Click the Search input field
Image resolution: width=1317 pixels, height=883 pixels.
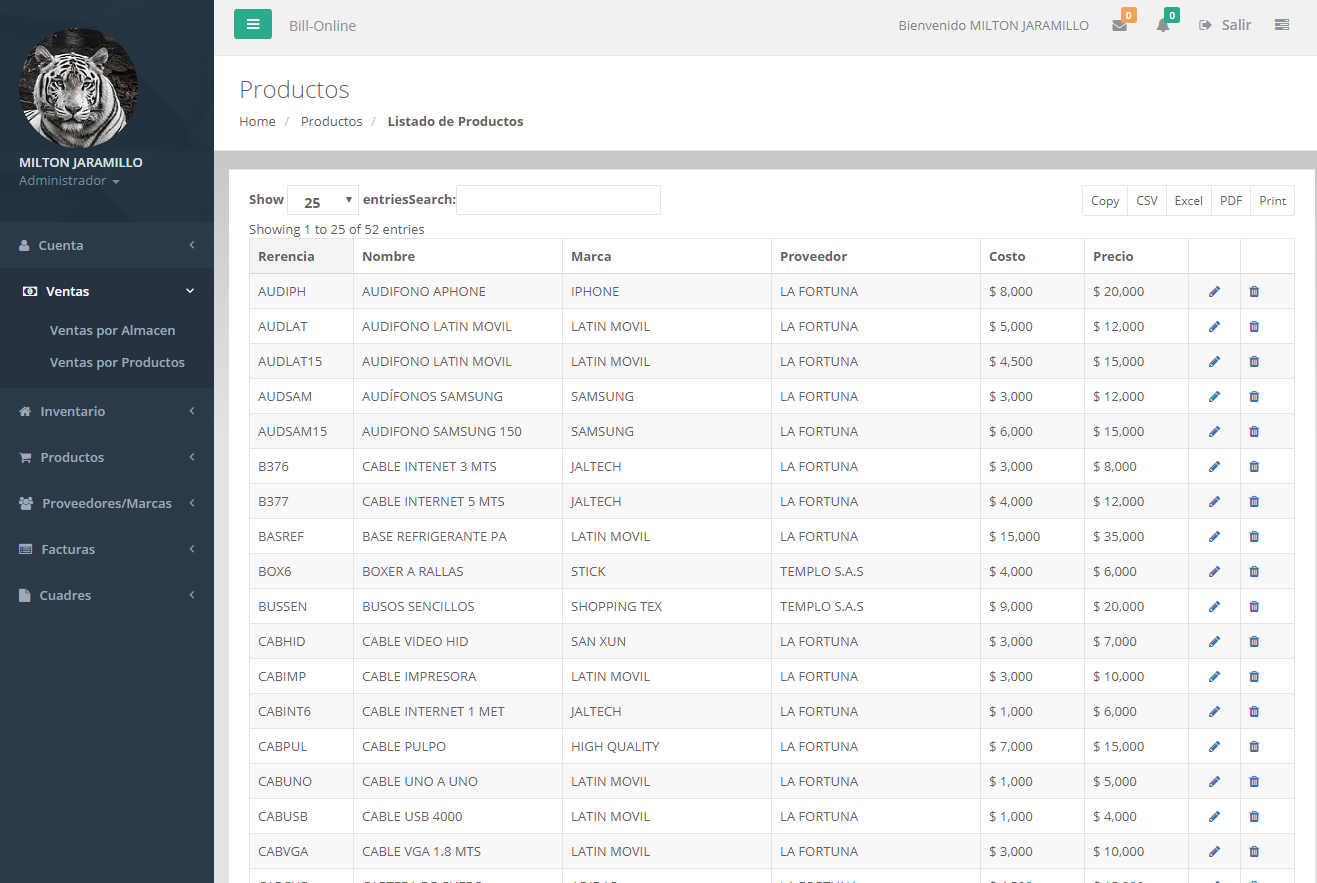(x=558, y=200)
